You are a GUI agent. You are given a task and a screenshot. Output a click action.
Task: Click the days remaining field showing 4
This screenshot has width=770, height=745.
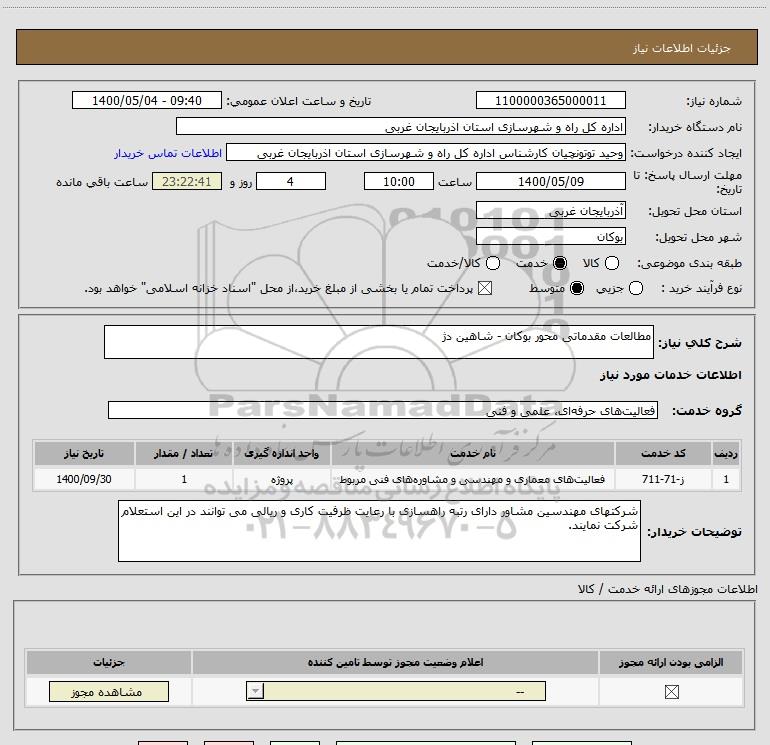coord(291,181)
